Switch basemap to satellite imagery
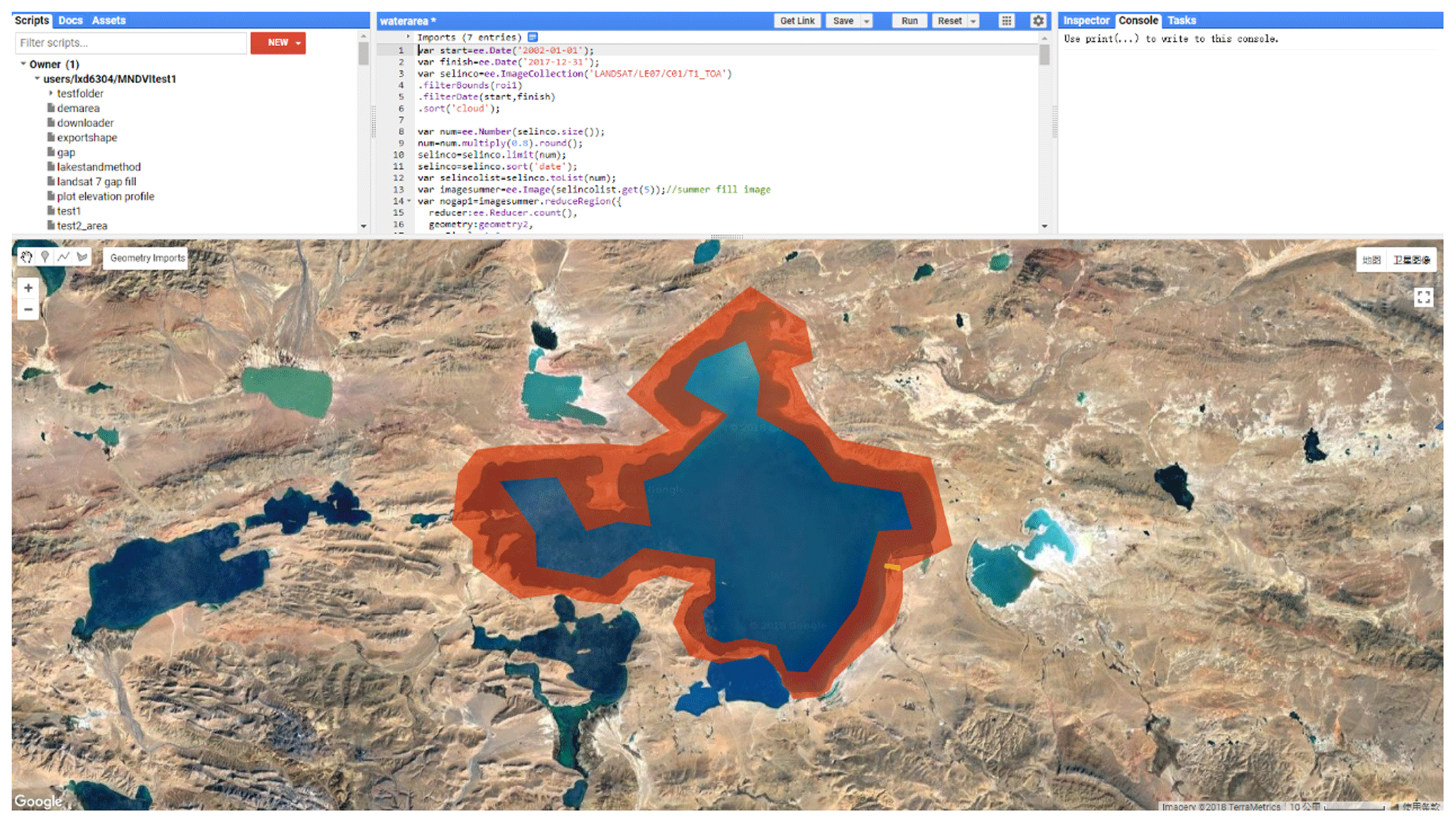 click(x=1411, y=260)
